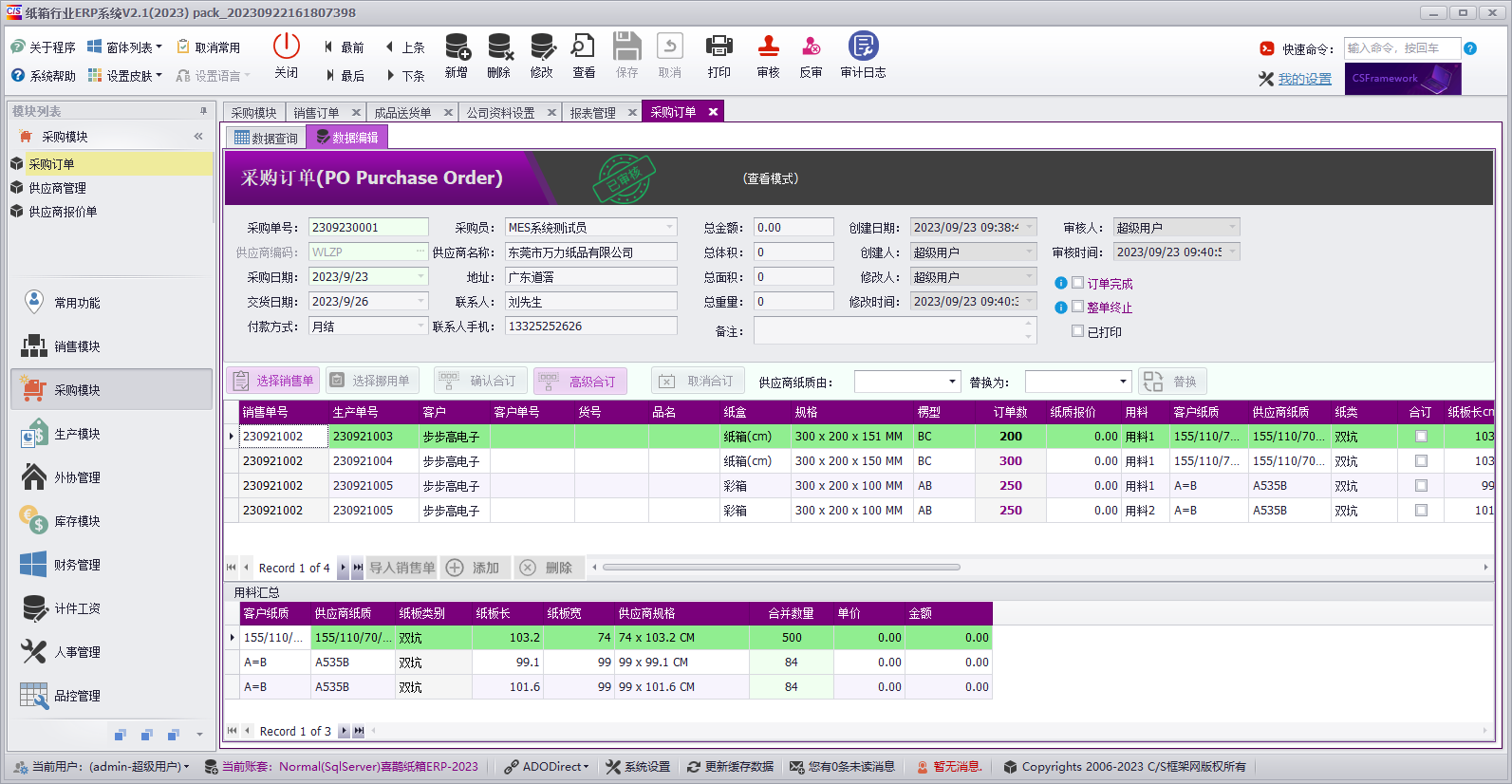This screenshot has height=784, width=1512.
Task: Tick the 整单终止 checkbox
Action: click(x=1078, y=307)
